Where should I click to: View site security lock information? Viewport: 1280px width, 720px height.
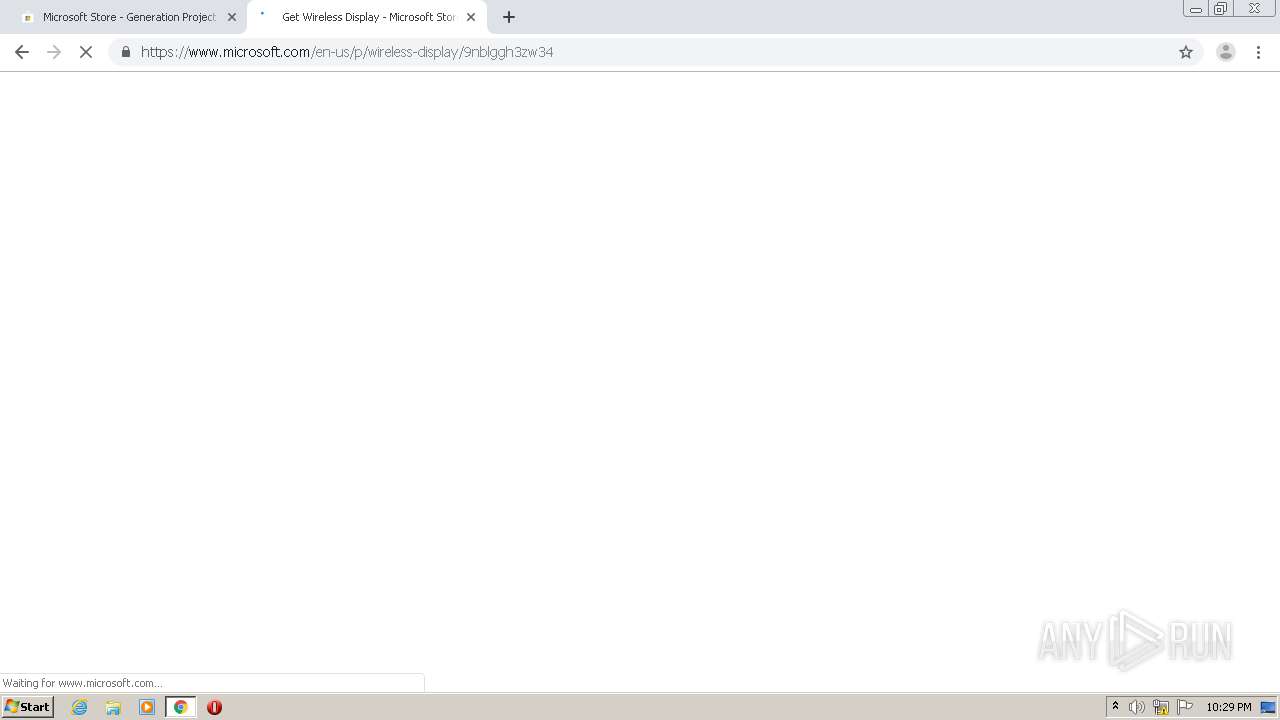coord(125,52)
